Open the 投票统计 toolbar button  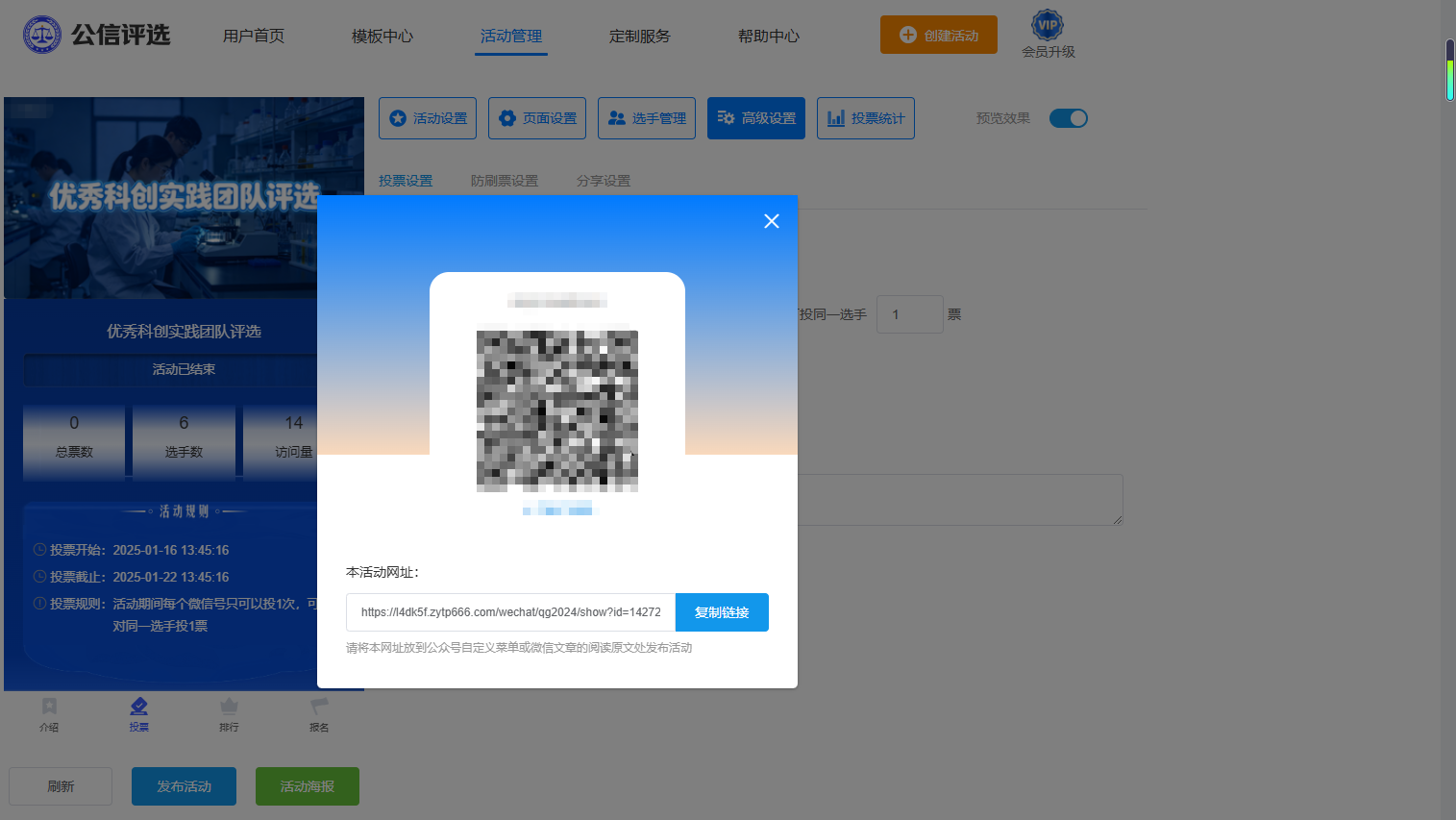point(866,118)
